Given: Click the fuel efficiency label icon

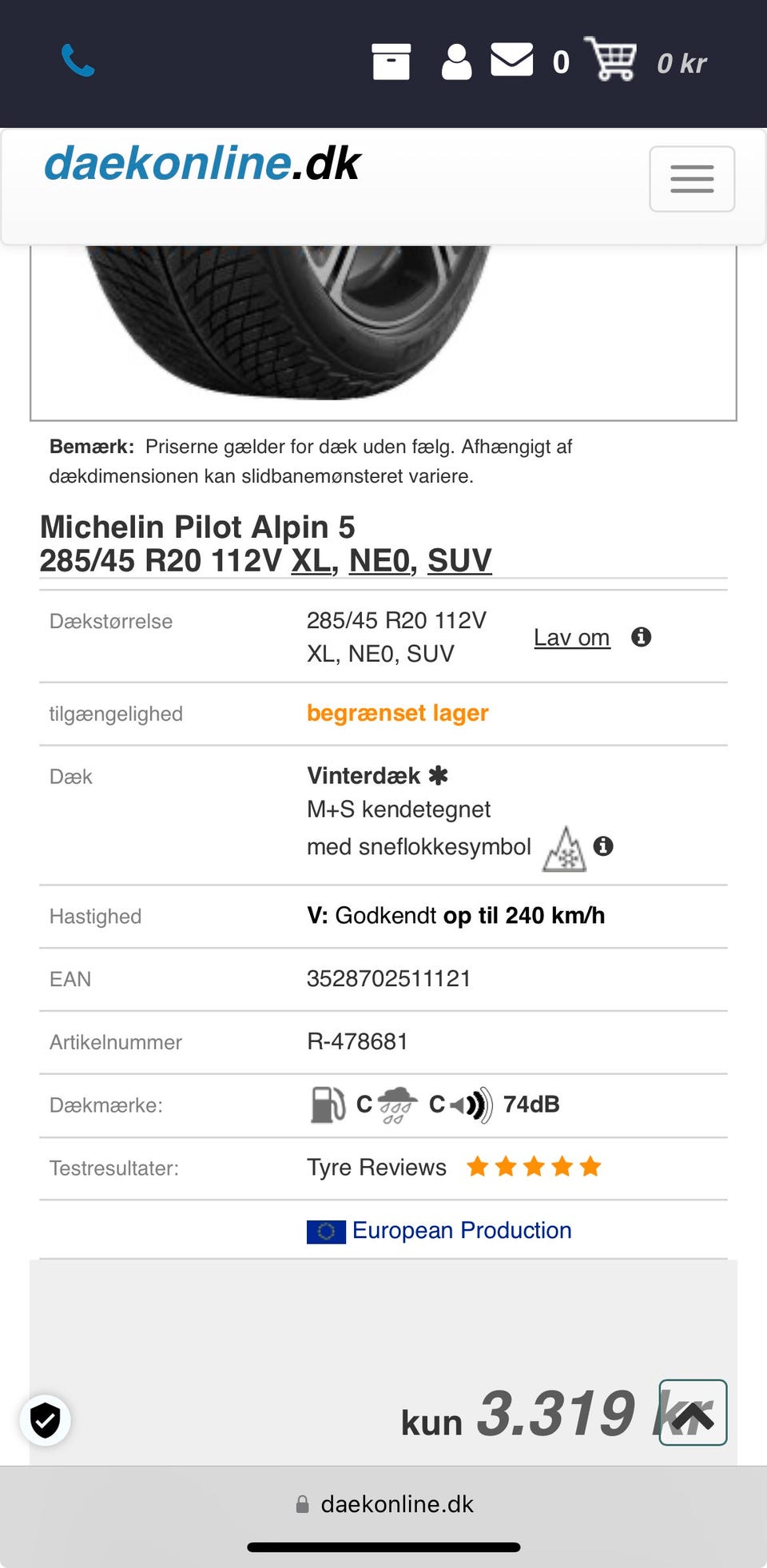Looking at the screenshot, I should pyautogui.click(x=328, y=1105).
